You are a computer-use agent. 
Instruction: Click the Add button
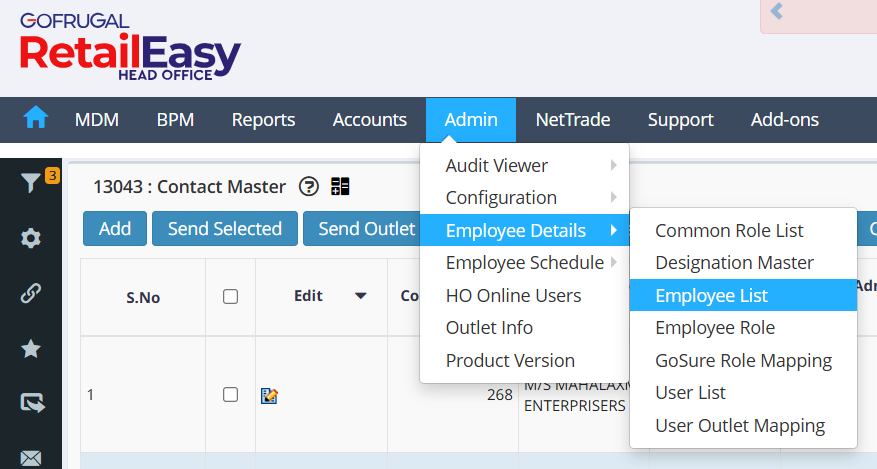tap(115, 229)
